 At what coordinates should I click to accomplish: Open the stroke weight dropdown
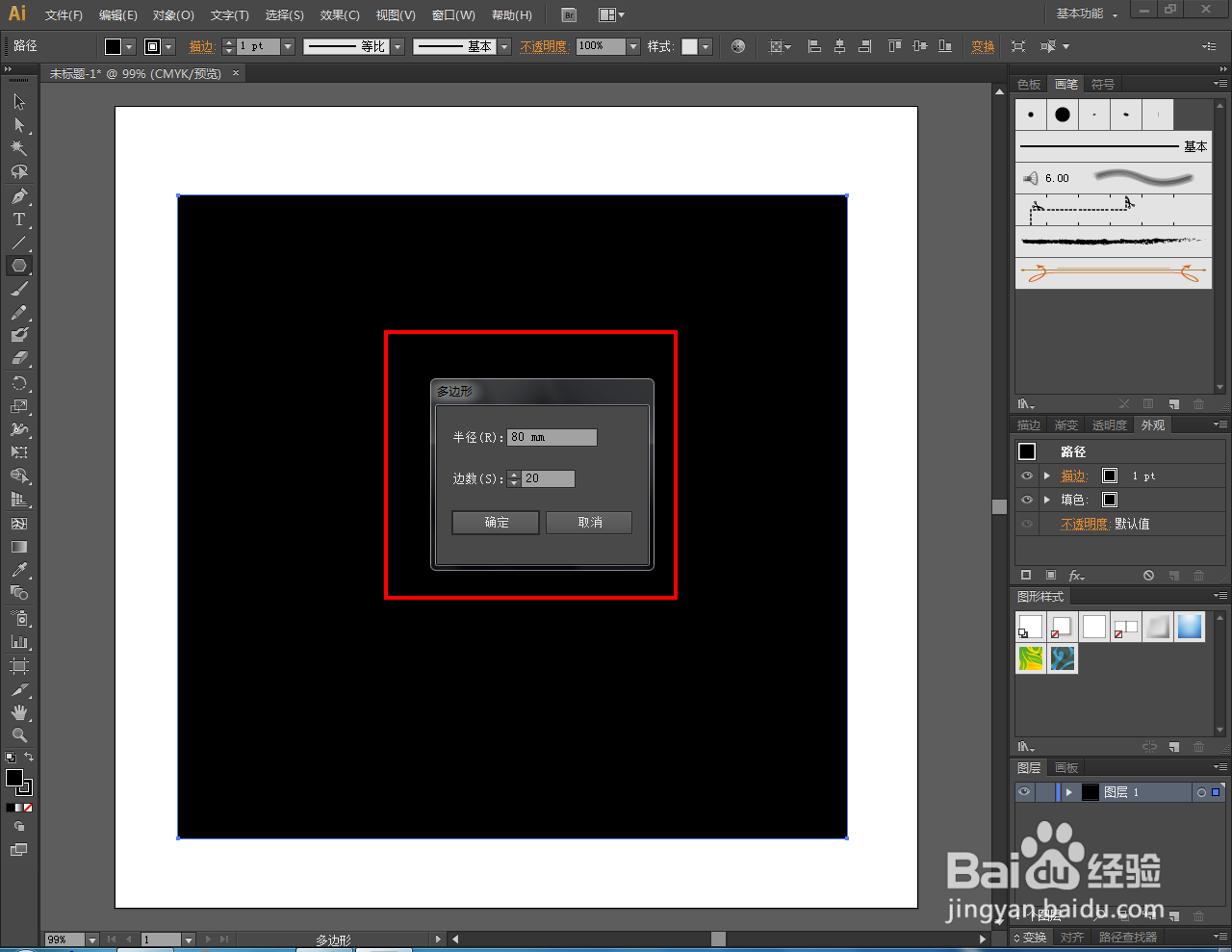coord(288,46)
